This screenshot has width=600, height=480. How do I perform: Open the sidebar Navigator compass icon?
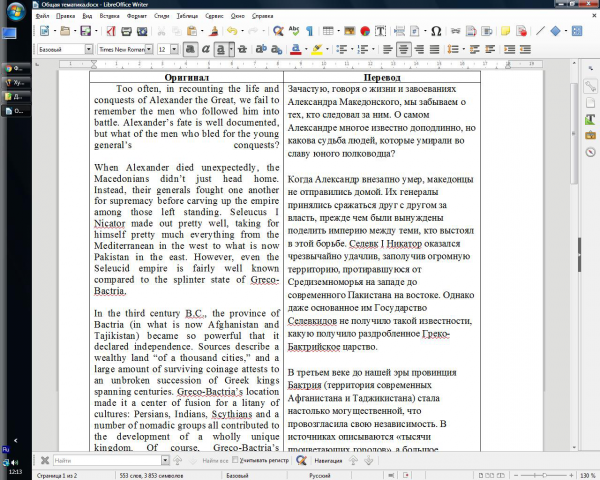[590, 152]
